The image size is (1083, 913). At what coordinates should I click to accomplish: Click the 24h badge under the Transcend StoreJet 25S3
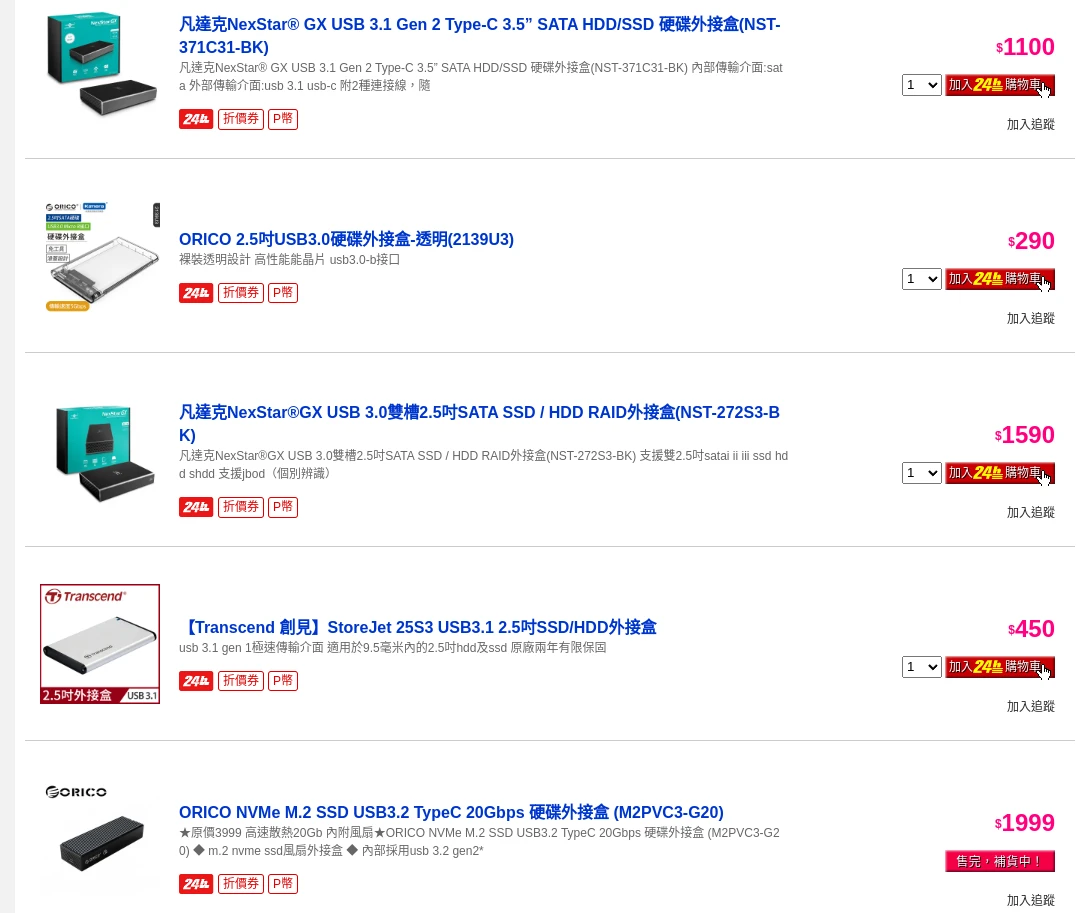[x=195, y=681]
